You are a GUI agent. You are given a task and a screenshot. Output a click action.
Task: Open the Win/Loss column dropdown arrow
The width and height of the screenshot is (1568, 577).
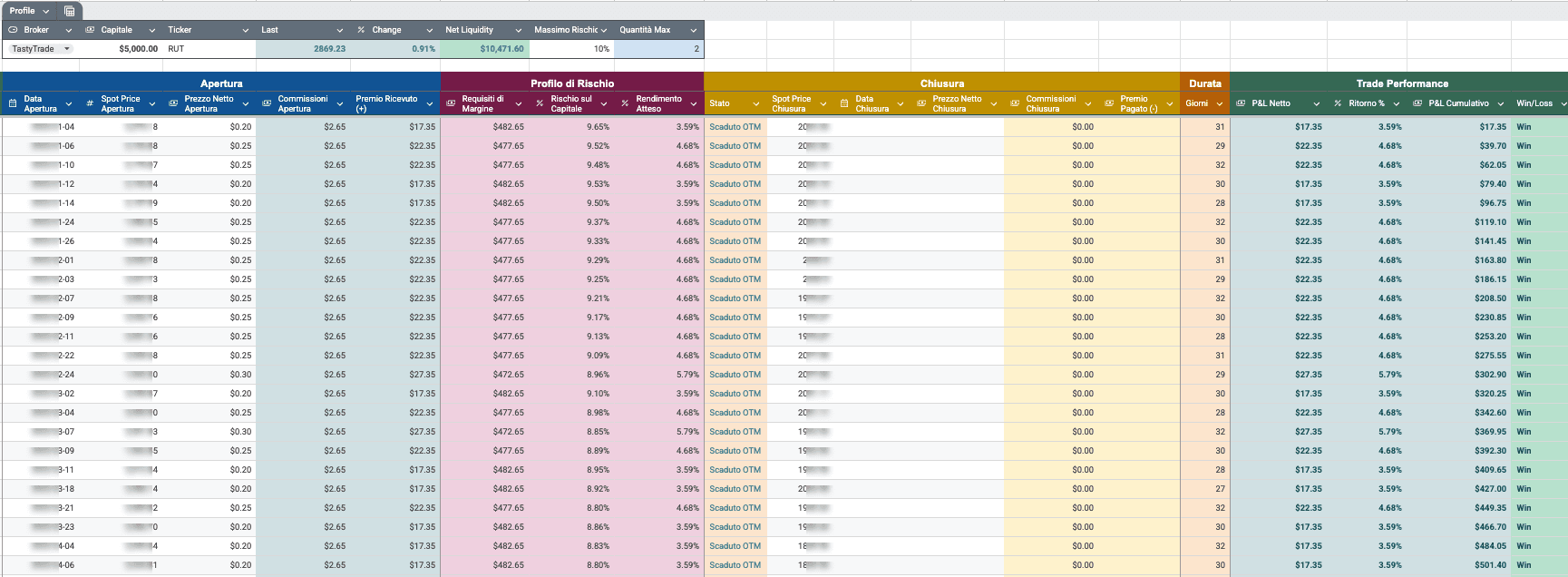click(x=1563, y=103)
